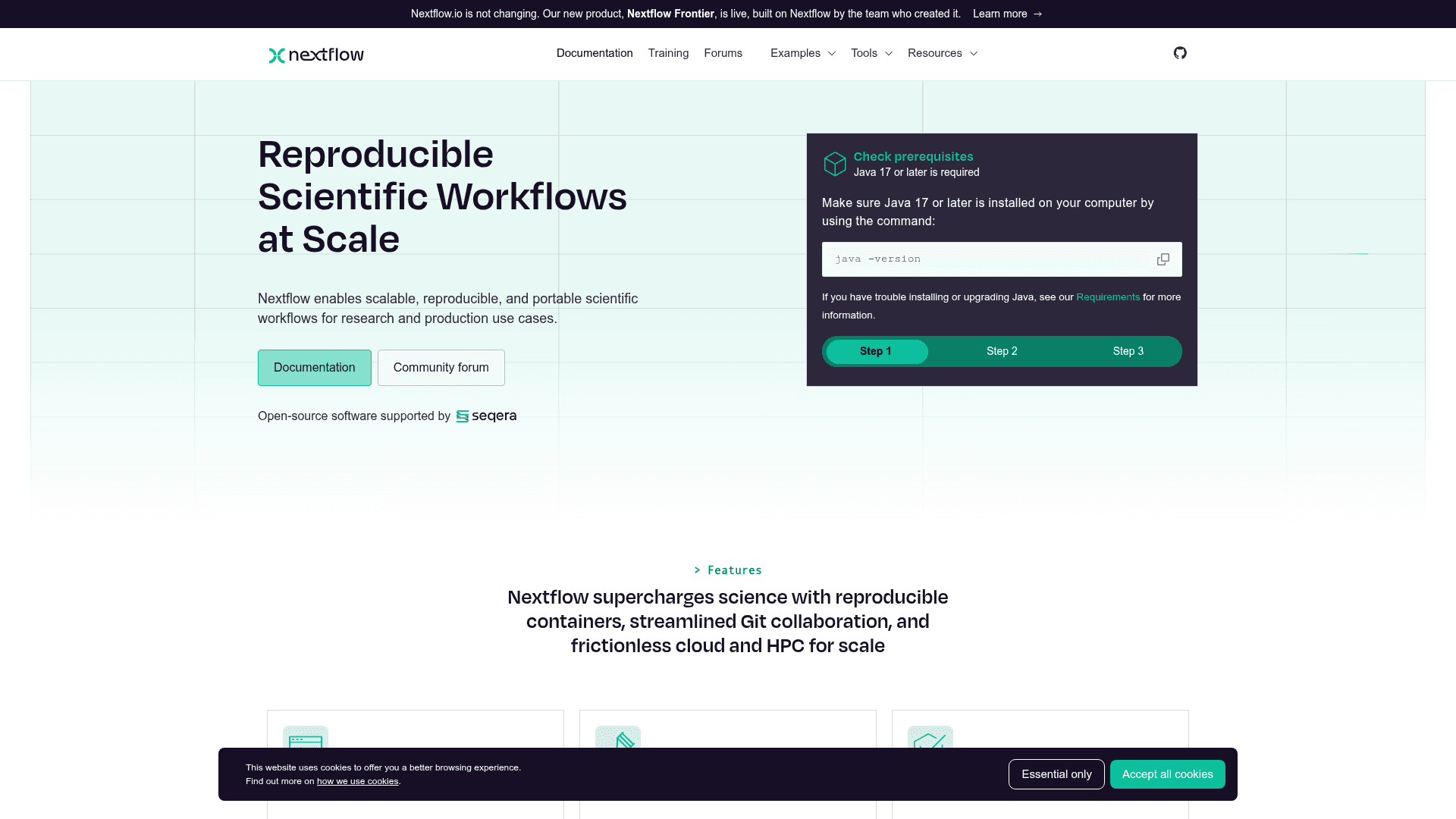This screenshot has height=819, width=1456.
Task: Click the prerequisites cube icon
Action: click(835, 164)
